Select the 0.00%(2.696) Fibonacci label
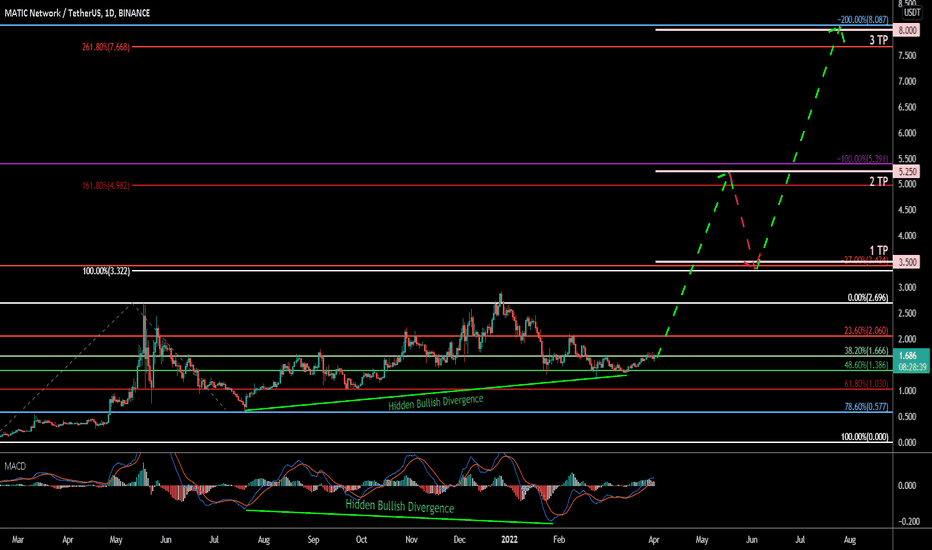The height and width of the screenshot is (550, 932). pyautogui.click(x=868, y=297)
